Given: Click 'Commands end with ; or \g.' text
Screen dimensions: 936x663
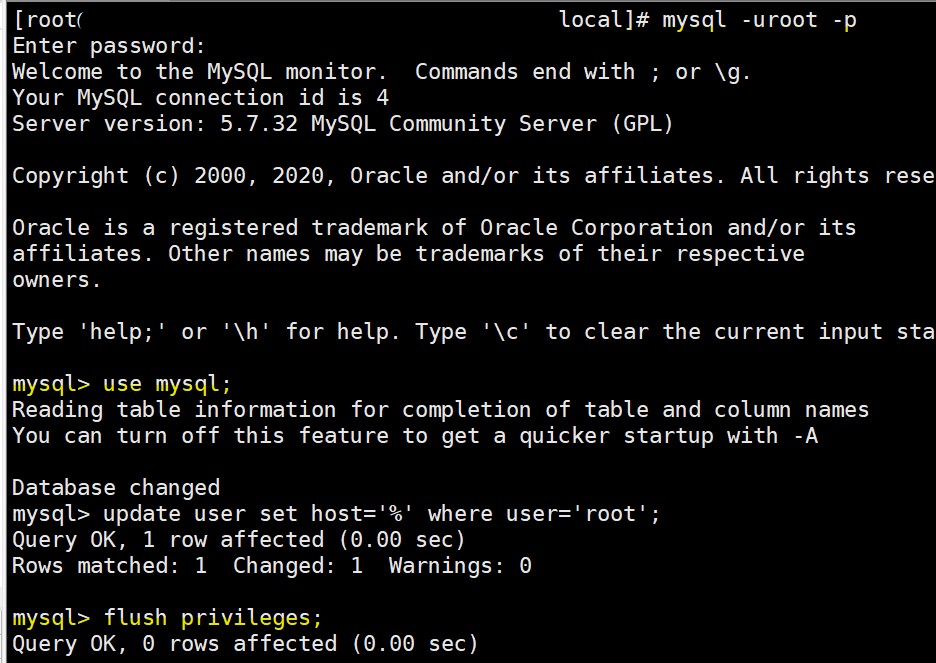Looking at the screenshot, I should tap(583, 72).
